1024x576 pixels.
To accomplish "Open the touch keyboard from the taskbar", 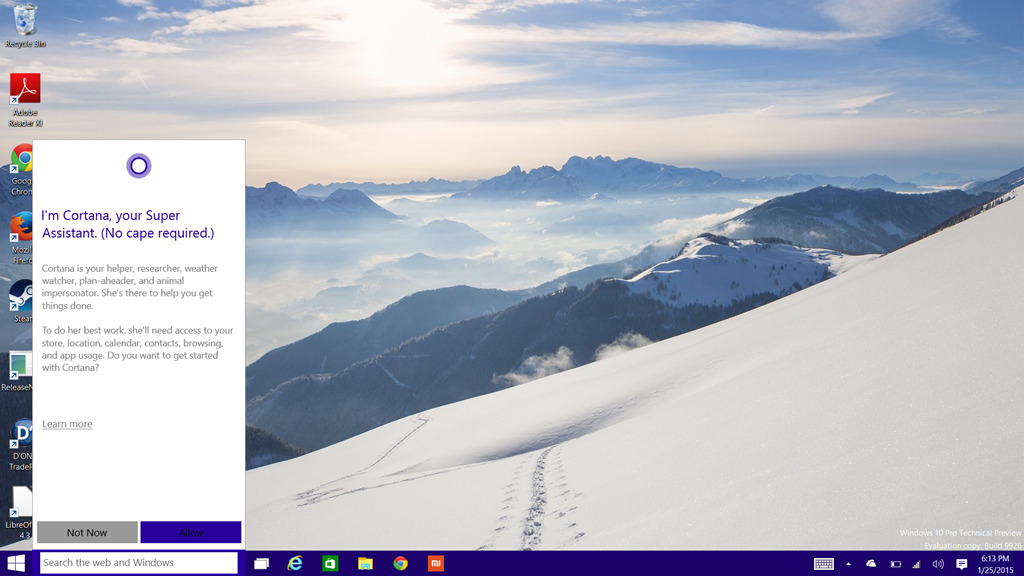I will (826, 563).
